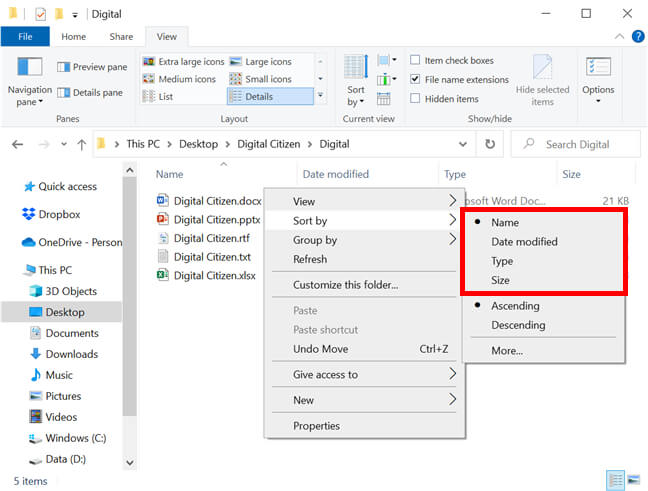This screenshot has height=491, width=648.
Task: Open the Options ribbon button
Action: [598, 81]
